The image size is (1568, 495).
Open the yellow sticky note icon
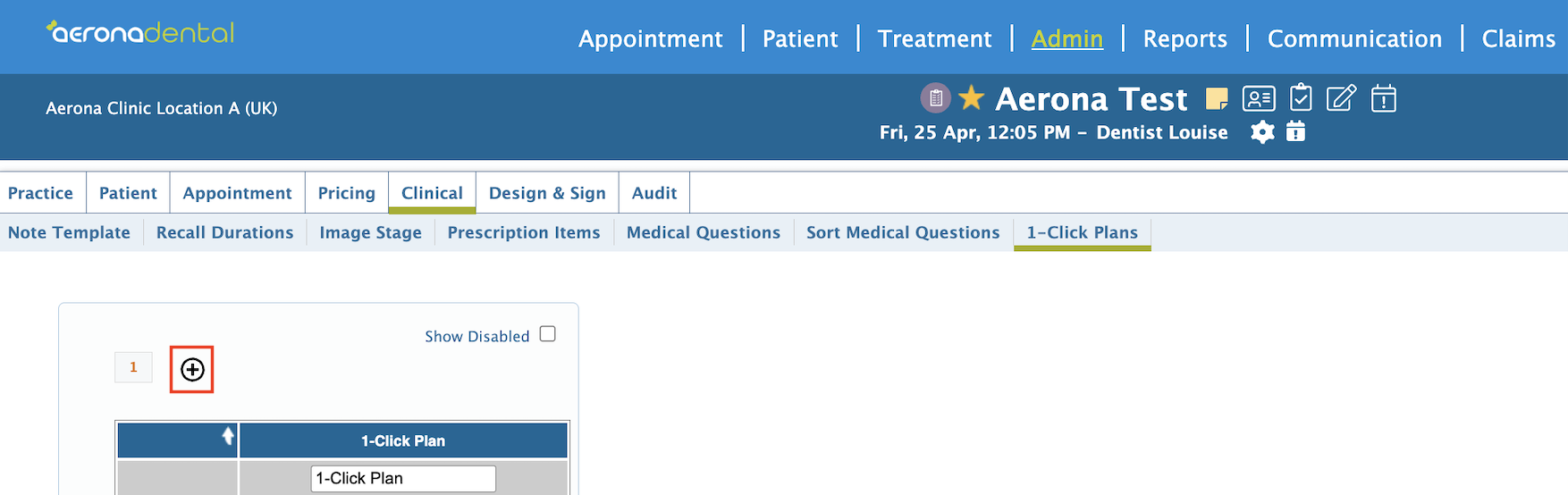click(x=1216, y=98)
